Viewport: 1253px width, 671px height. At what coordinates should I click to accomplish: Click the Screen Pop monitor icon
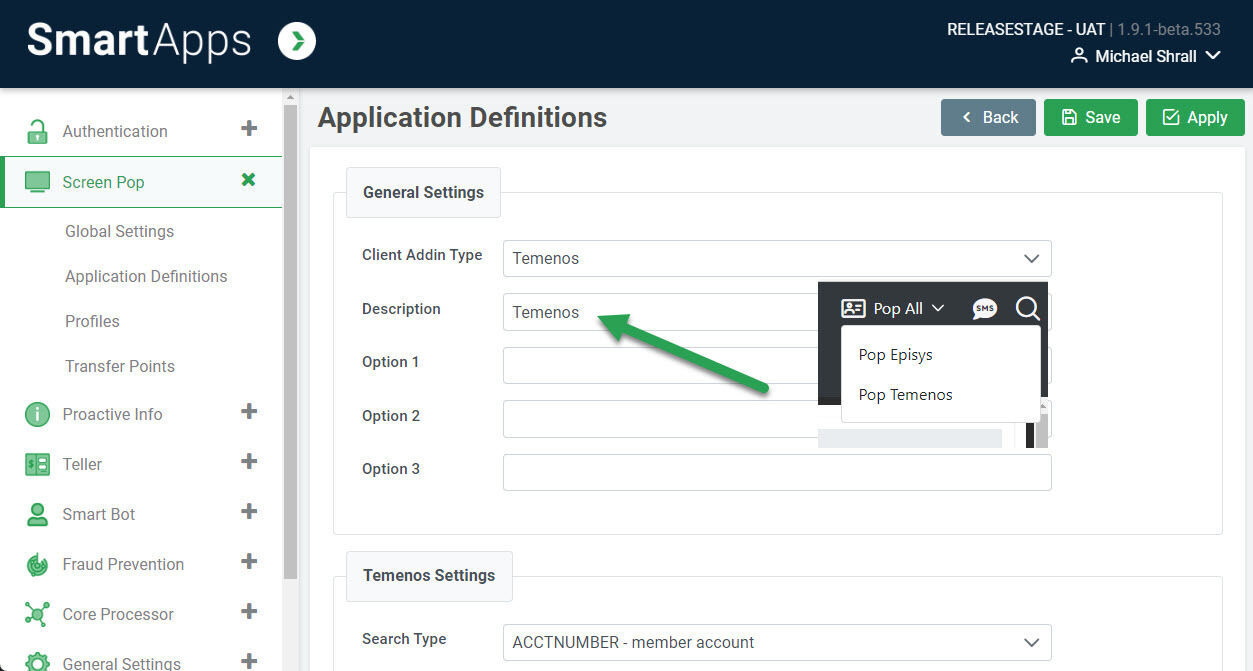click(x=37, y=182)
